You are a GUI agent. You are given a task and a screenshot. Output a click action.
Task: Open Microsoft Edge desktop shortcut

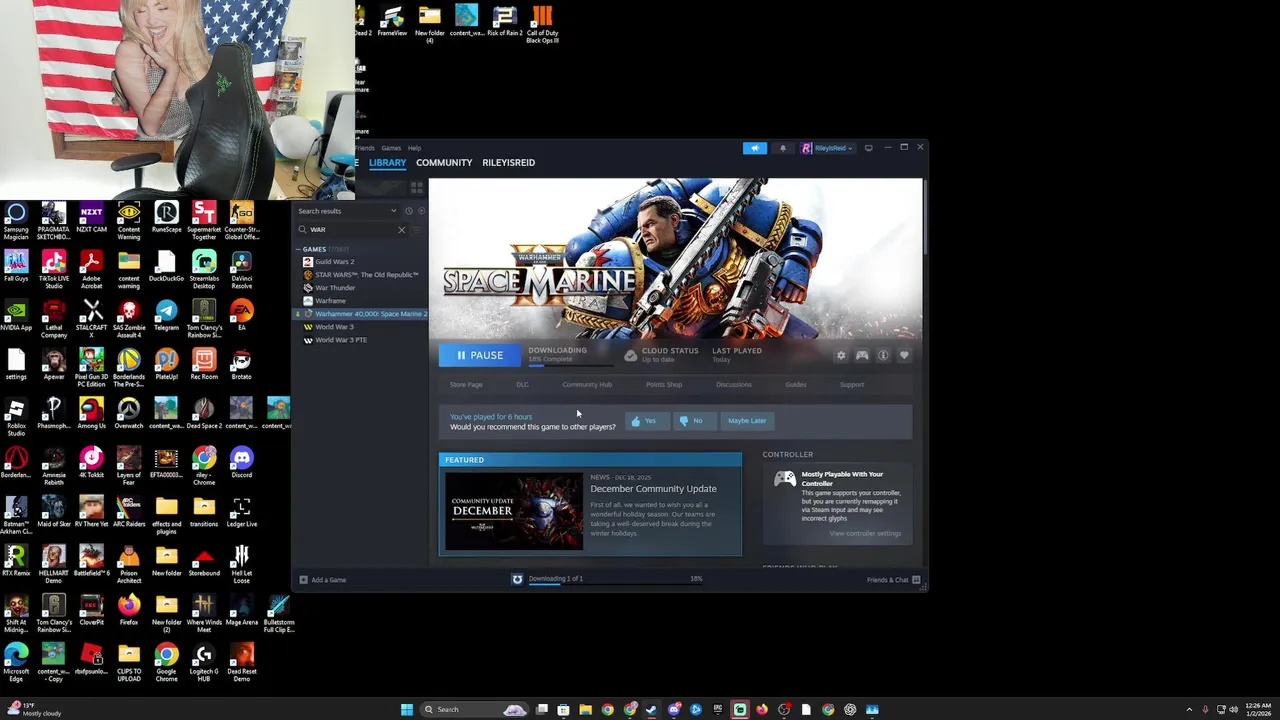pyautogui.click(x=16, y=662)
